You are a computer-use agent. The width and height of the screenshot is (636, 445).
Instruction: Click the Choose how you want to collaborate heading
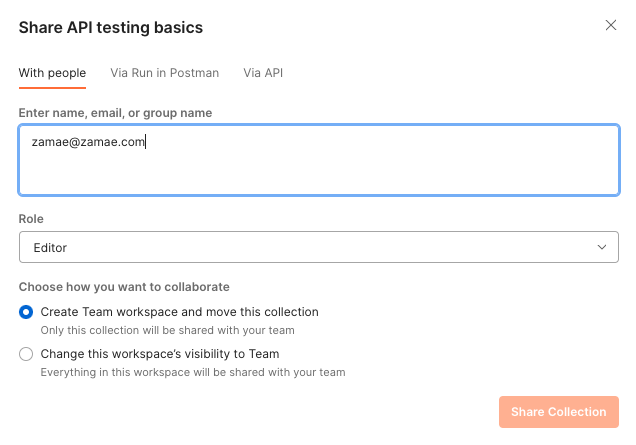[124, 286]
